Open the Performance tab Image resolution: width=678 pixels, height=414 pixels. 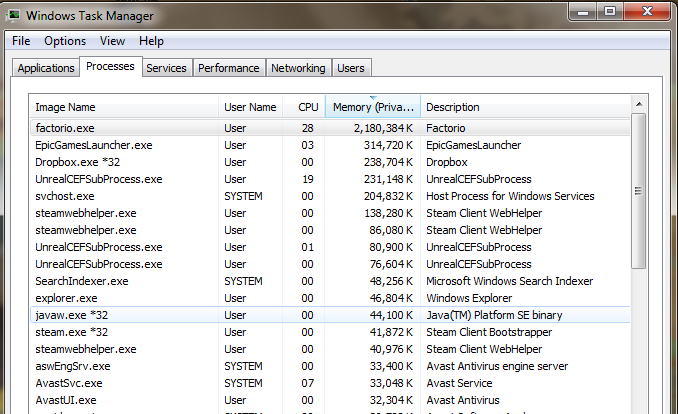(x=229, y=68)
